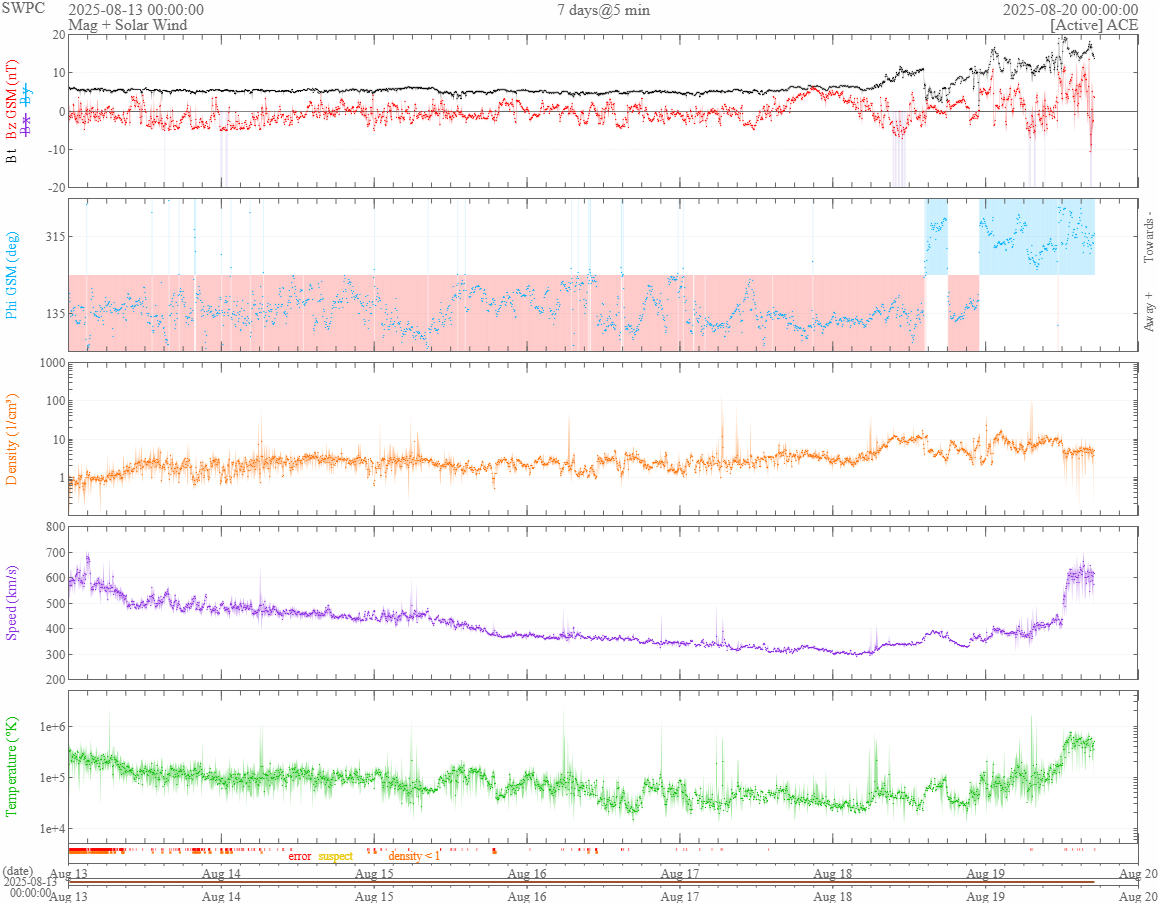Image resolution: width=1158 pixels, height=903 pixels.
Task: Select the SWPC label in the header
Action: tap(23, 9)
